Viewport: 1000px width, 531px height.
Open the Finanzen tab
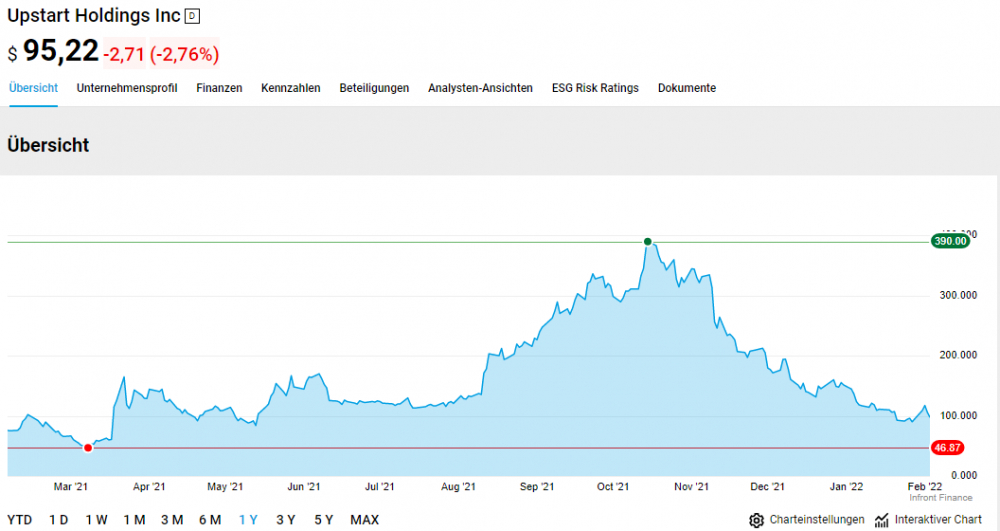[x=219, y=88]
